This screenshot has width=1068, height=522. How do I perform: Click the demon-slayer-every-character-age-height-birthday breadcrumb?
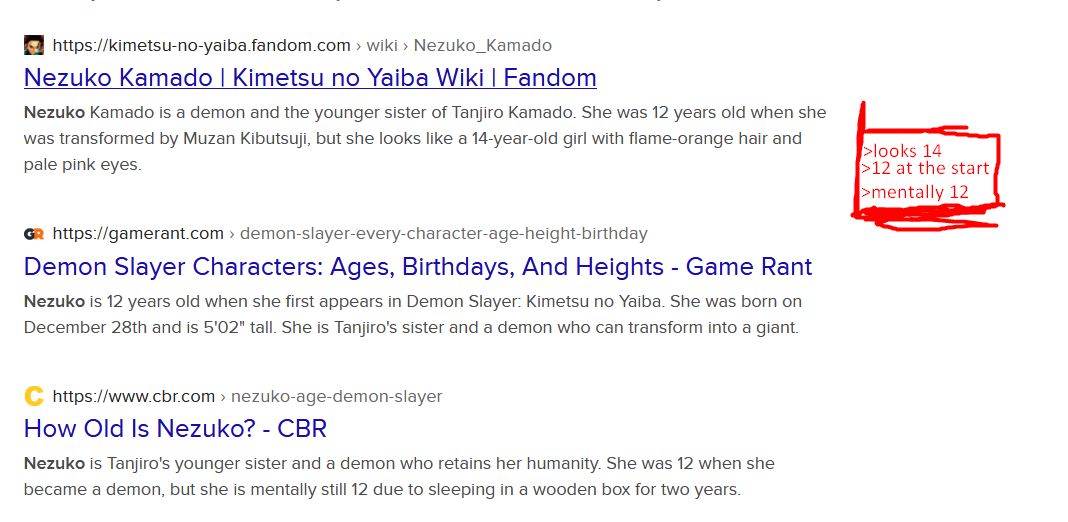click(x=443, y=233)
